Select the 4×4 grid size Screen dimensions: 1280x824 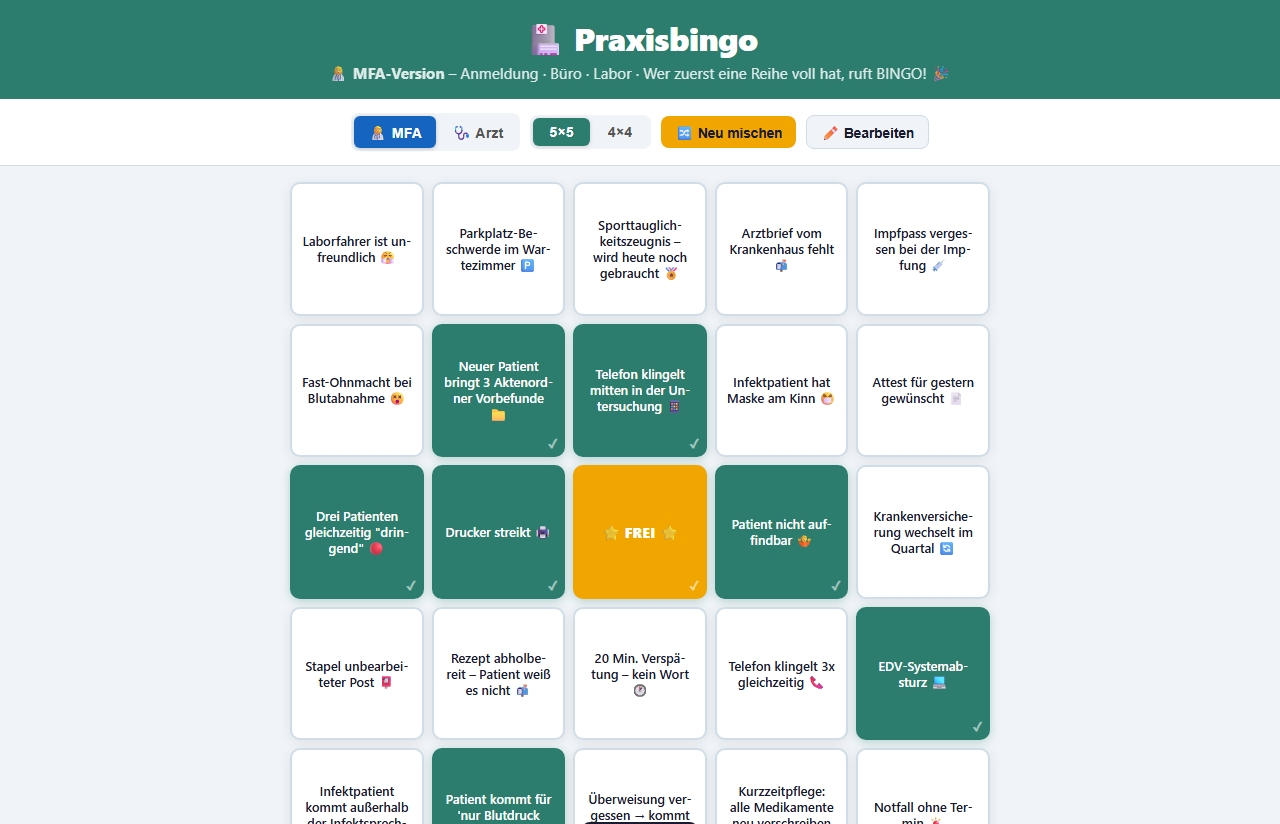click(620, 132)
